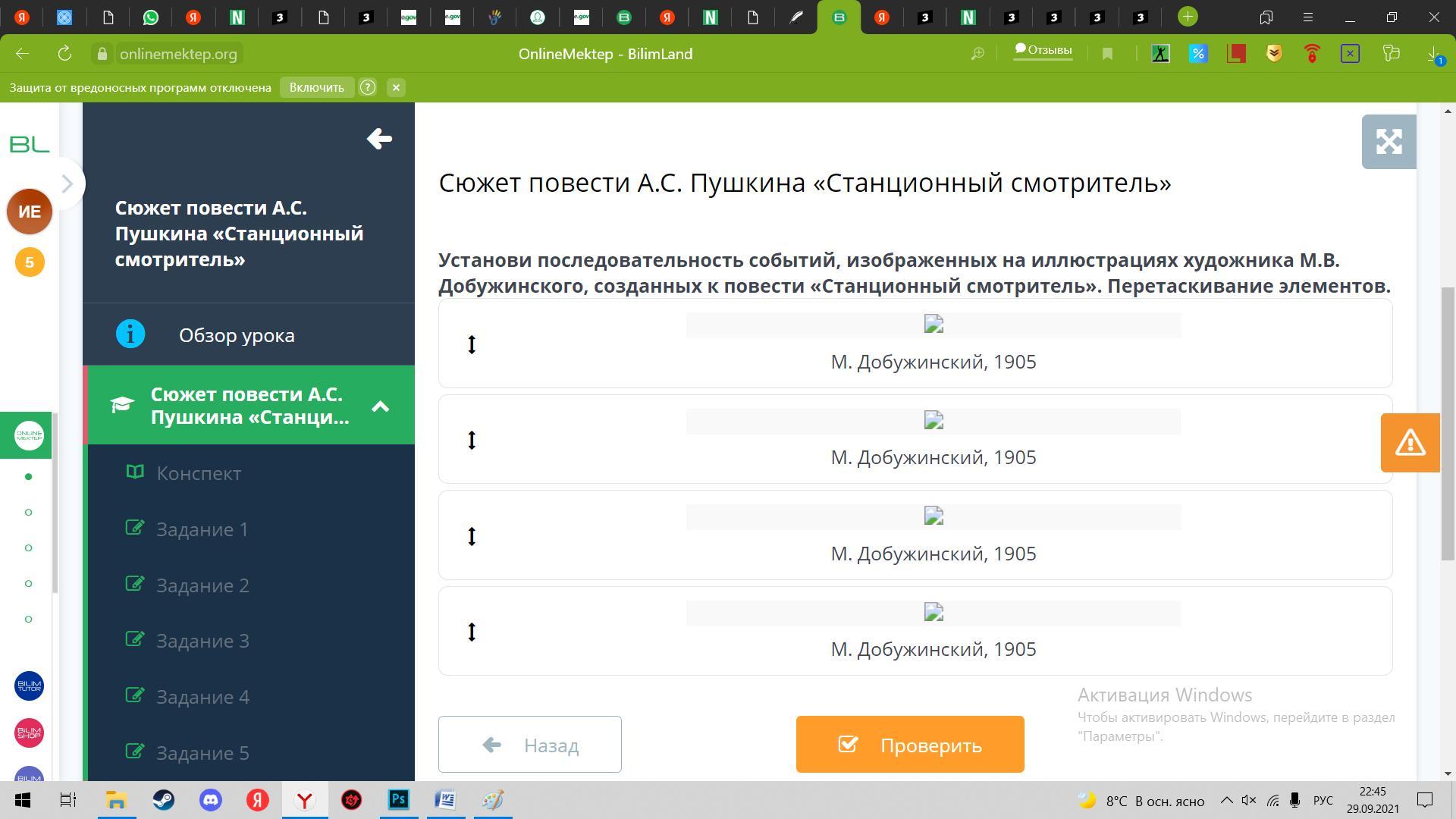This screenshot has height=819, width=1456.
Task: Click the fourth illustration's drag handle arrows
Action: point(472,632)
